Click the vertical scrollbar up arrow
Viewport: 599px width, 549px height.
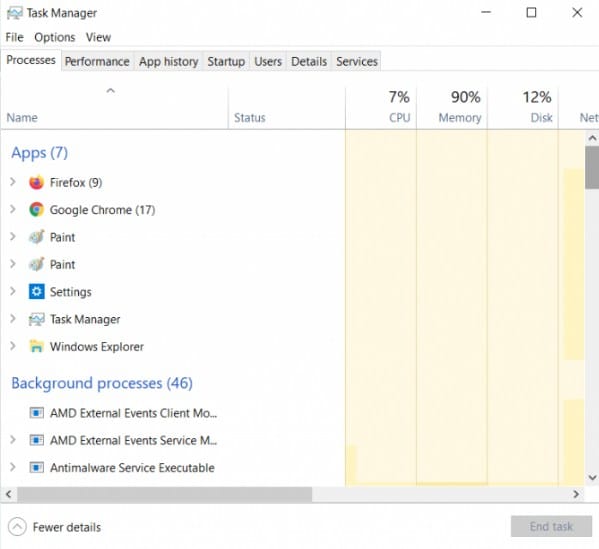point(592,138)
